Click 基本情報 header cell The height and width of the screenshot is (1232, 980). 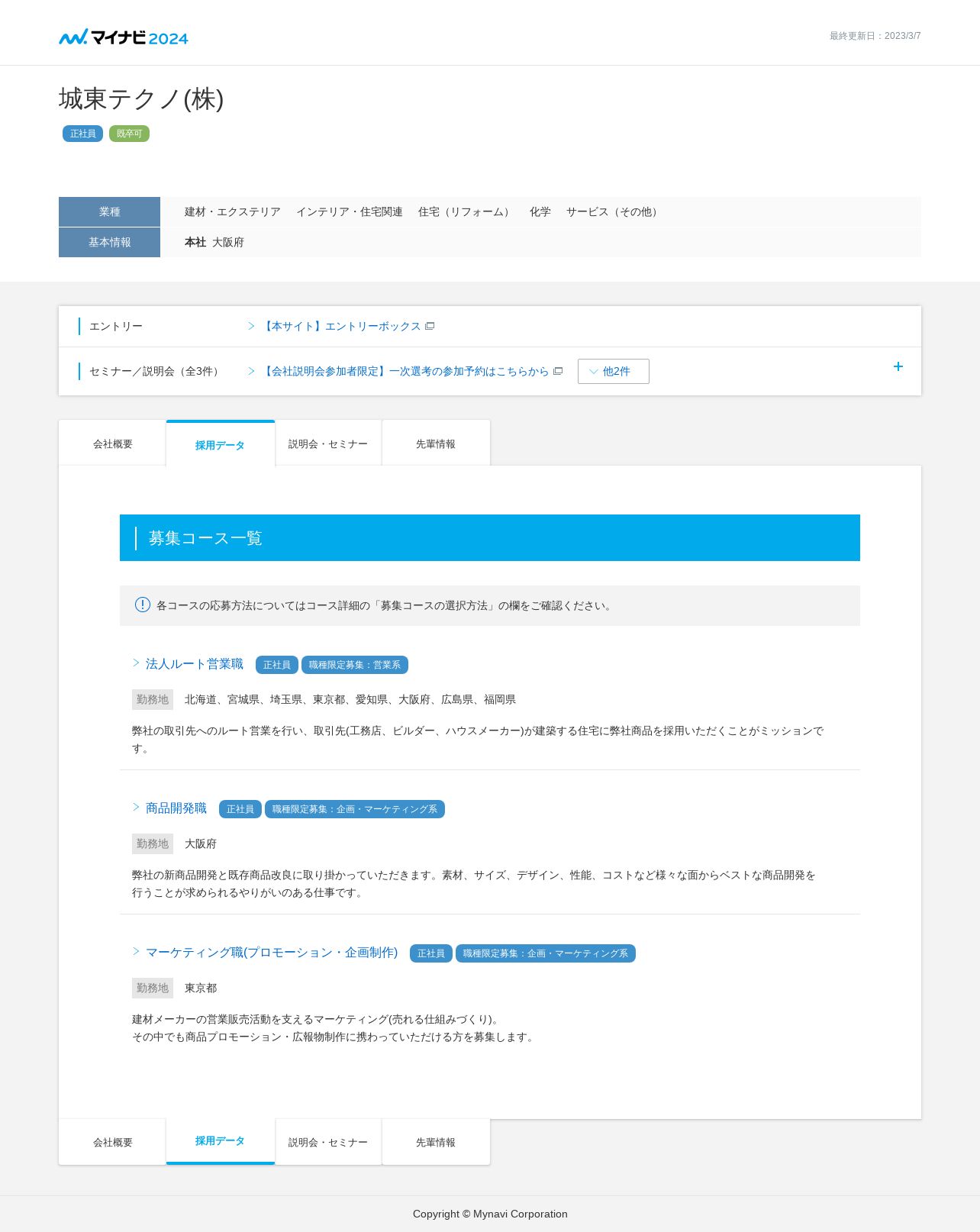109,242
